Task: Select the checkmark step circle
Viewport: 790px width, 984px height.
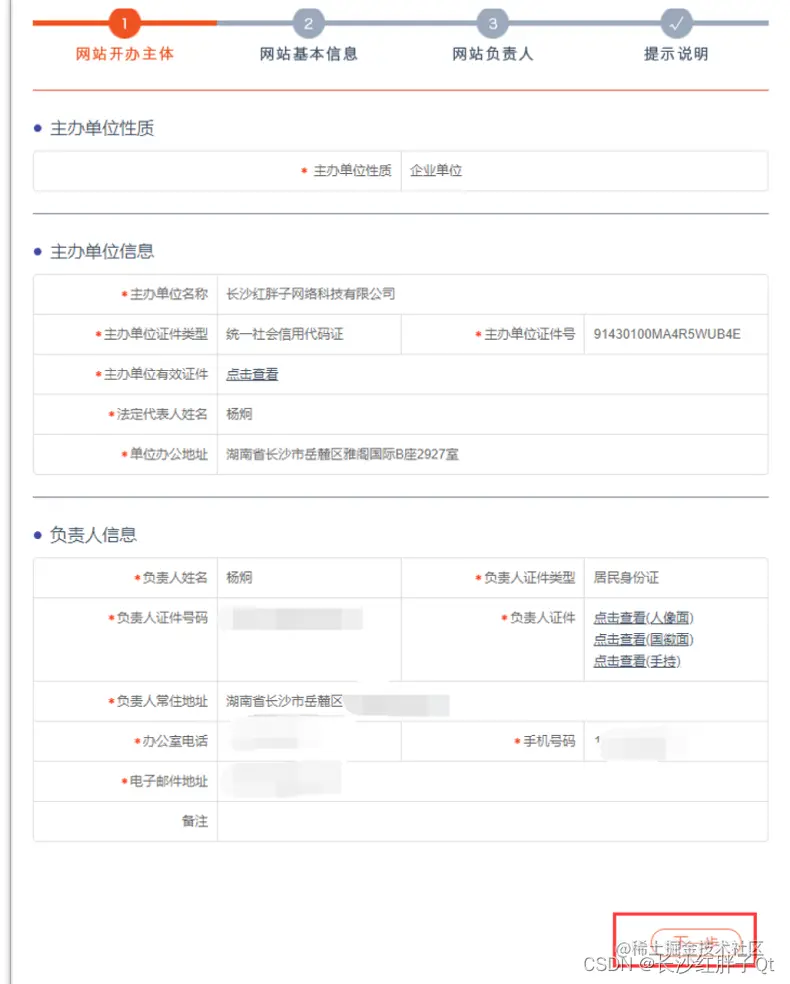Action: 676,23
